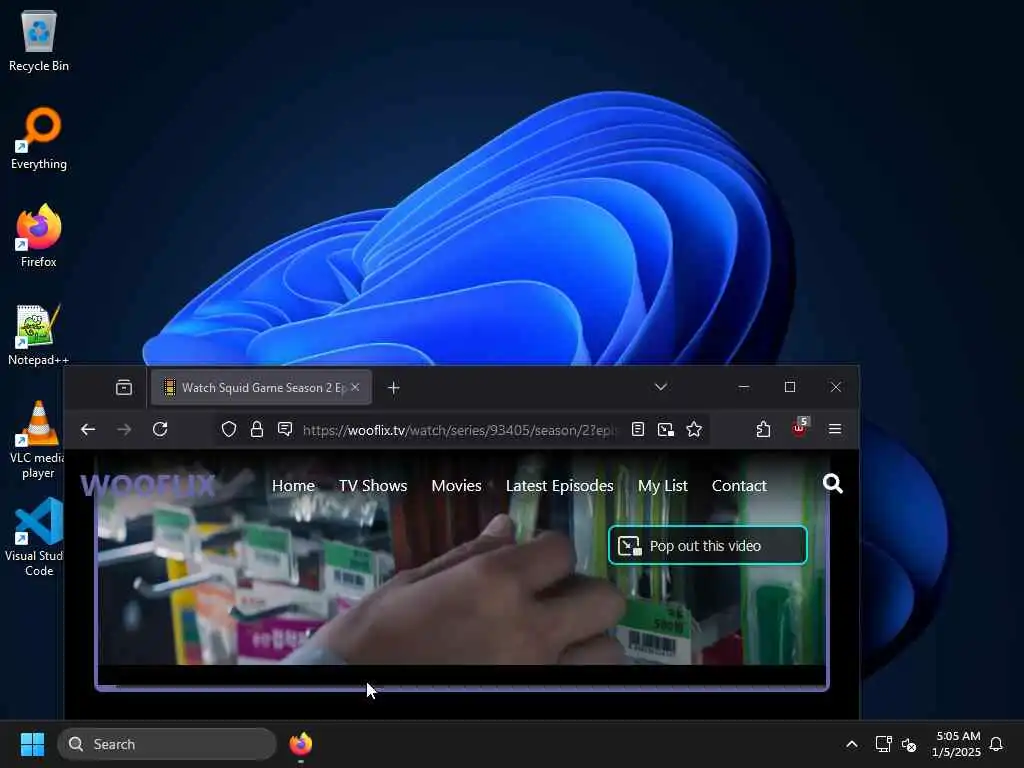This screenshot has height=768, width=1024.
Task: Open Recycle Bin desktop icon
Action: tap(39, 40)
